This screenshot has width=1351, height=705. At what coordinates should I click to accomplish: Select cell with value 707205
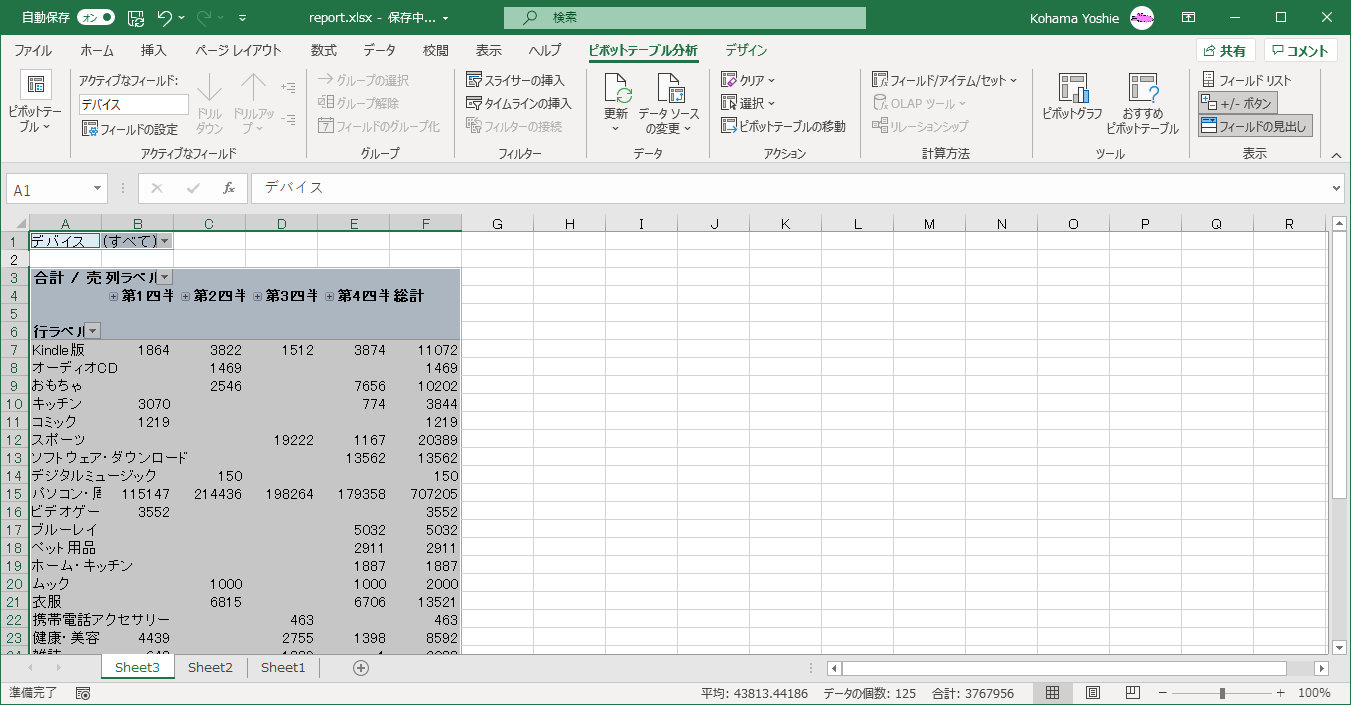tap(425, 494)
